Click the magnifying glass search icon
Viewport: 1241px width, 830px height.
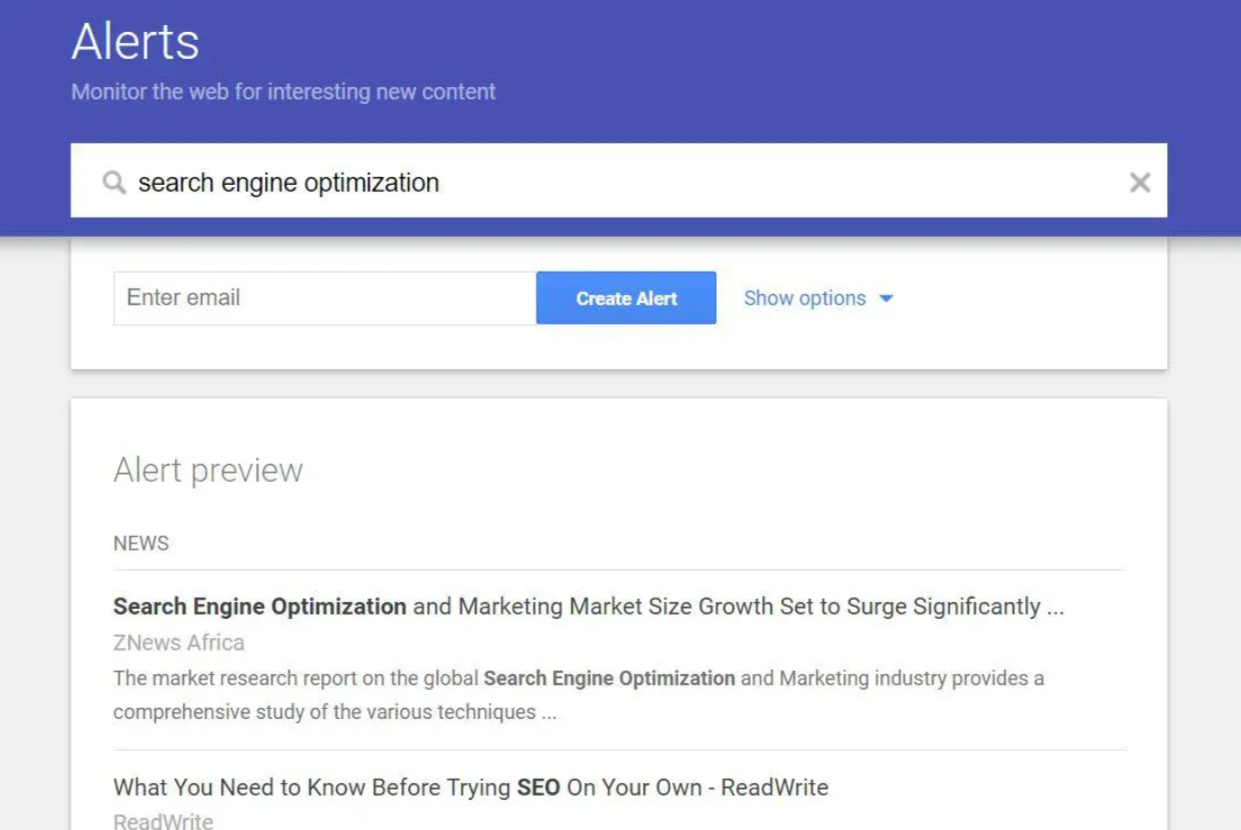(113, 182)
